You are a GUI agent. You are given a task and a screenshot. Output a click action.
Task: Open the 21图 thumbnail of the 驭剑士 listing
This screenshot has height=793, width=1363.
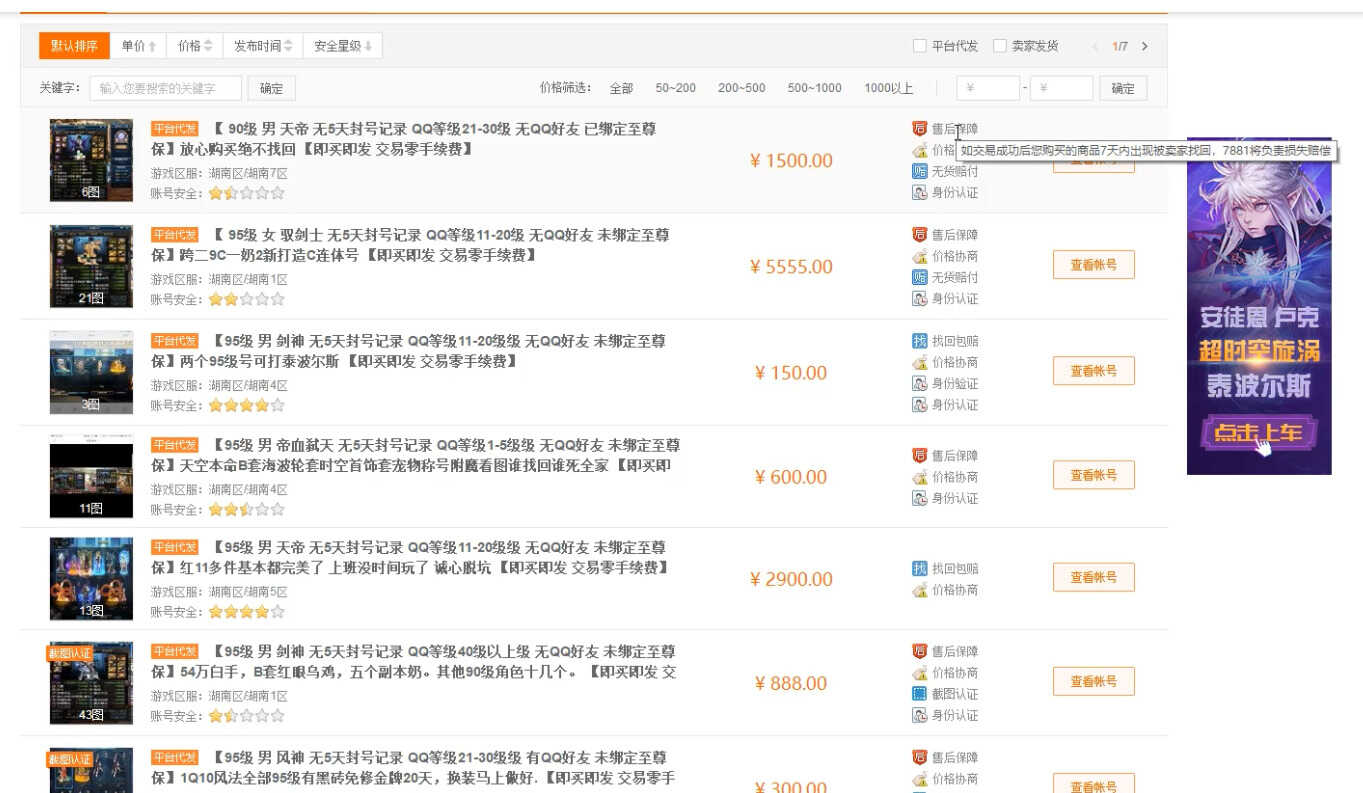pos(91,266)
